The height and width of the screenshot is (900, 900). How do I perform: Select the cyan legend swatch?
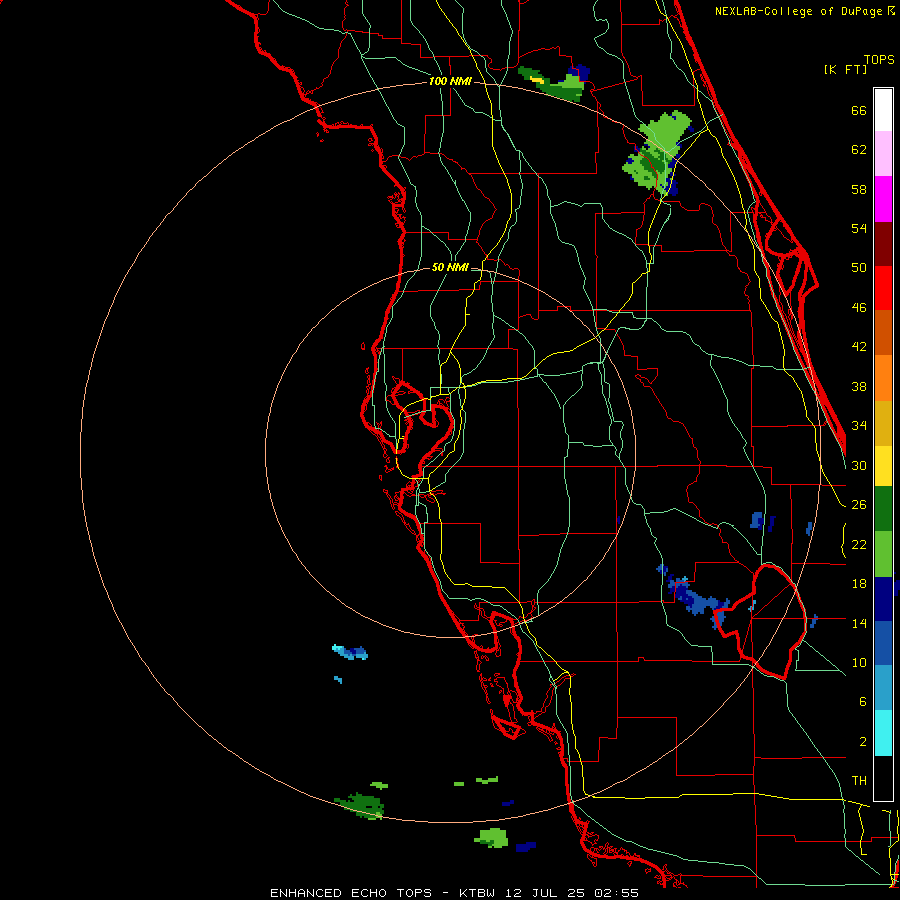click(883, 733)
